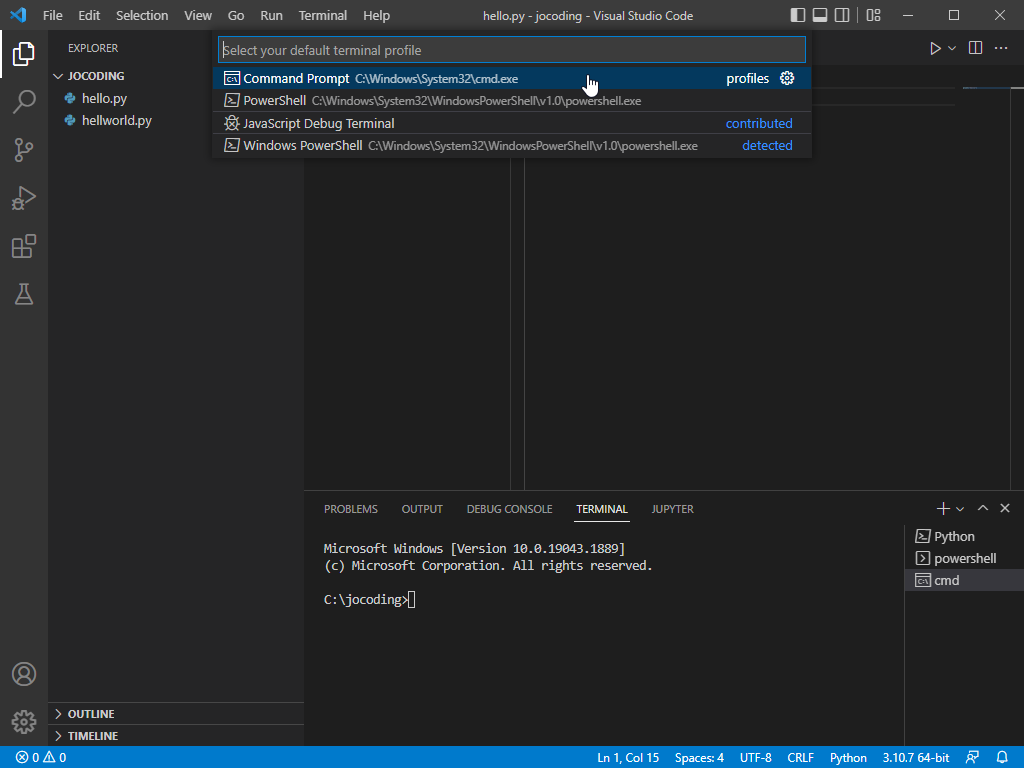The height and width of the screenshot is (768, 1024).
Task: Open the Manage gear icon
Action: pos(24,722)
